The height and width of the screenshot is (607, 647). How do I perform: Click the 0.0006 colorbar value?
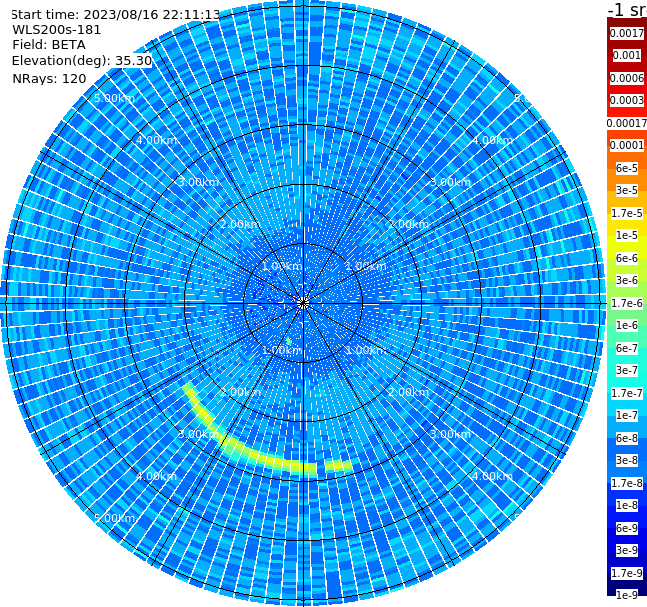point(627,78)
